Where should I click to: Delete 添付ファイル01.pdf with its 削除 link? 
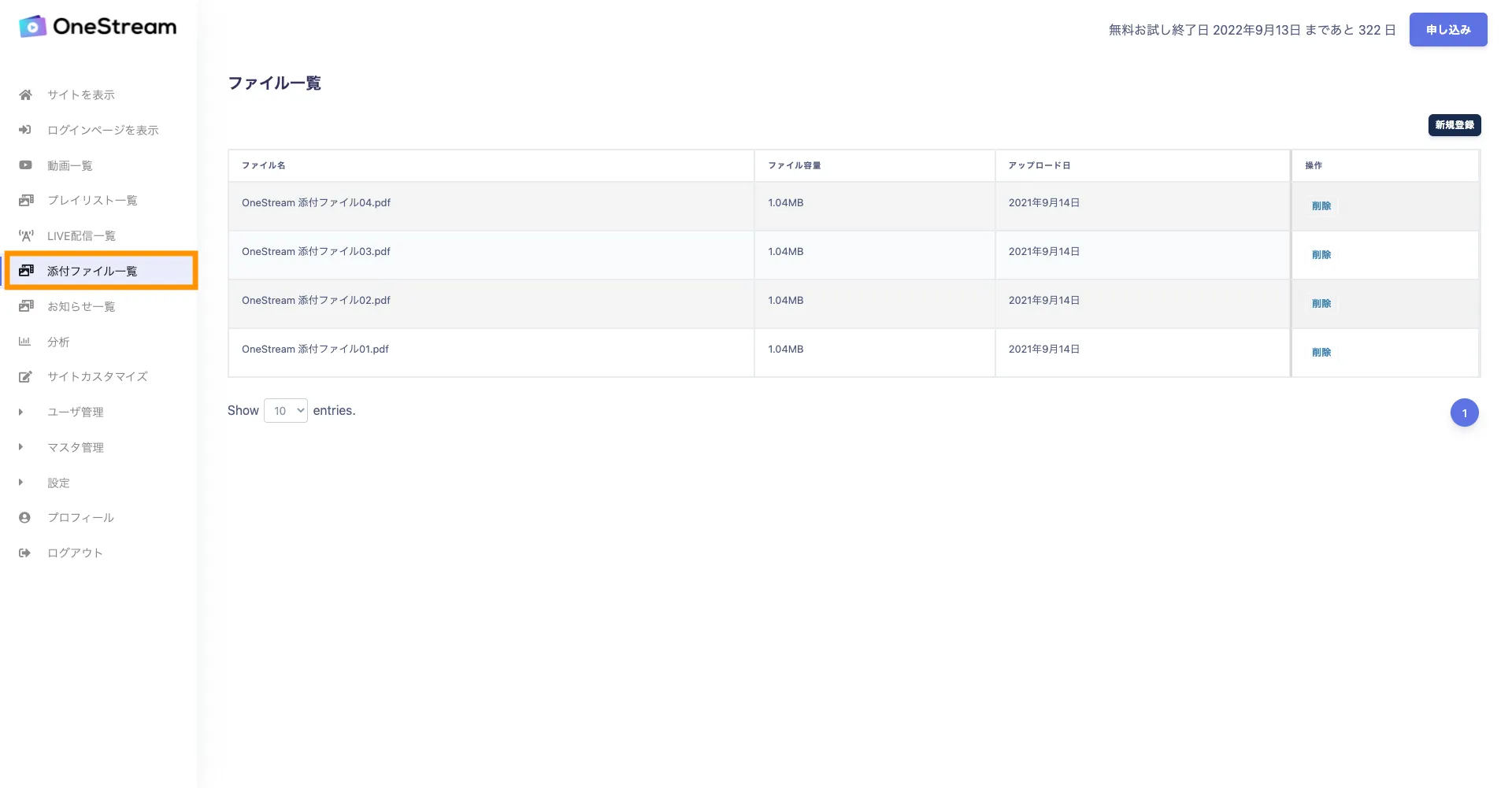pyautogui.click(x=1321, y=352)
